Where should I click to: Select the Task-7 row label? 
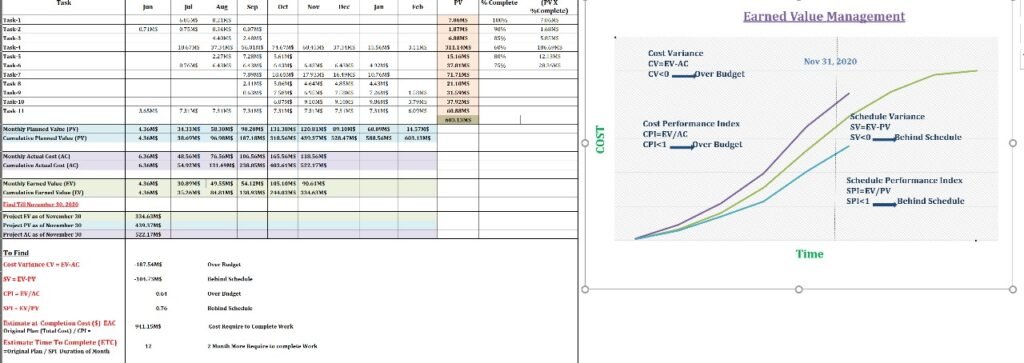[x=12, y=75]
